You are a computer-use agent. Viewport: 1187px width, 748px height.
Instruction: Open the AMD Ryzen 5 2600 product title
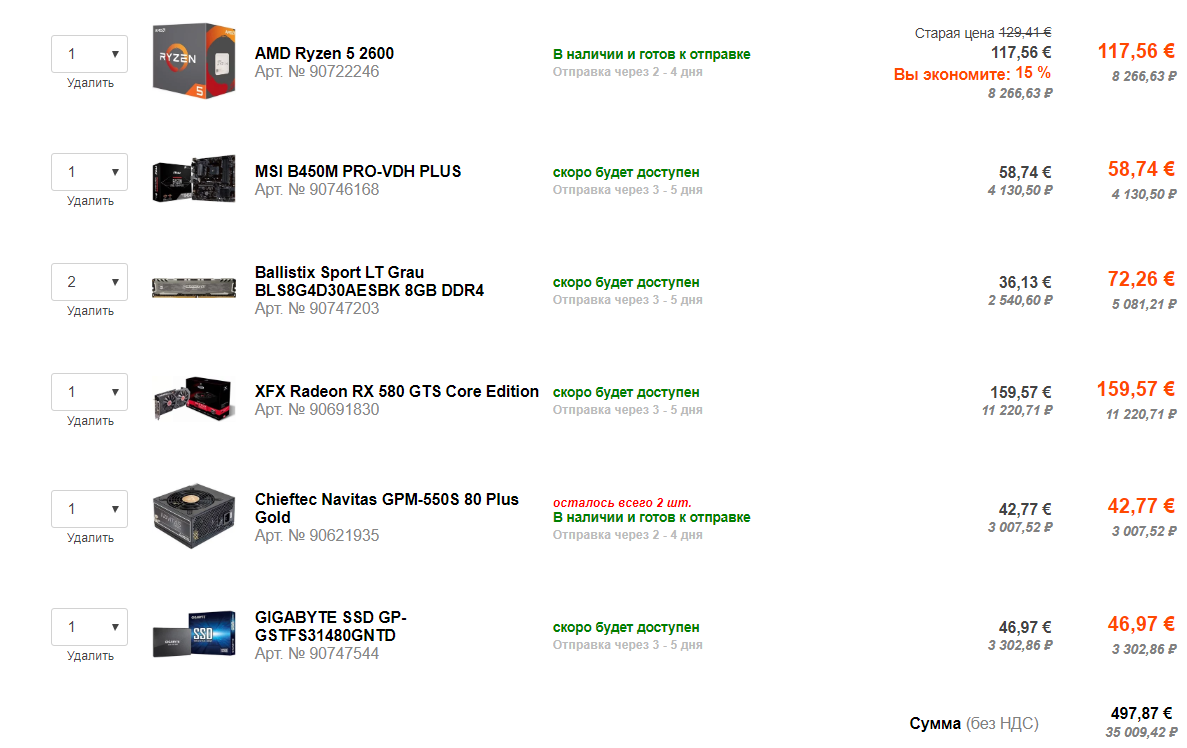click(x=324, y=53)
